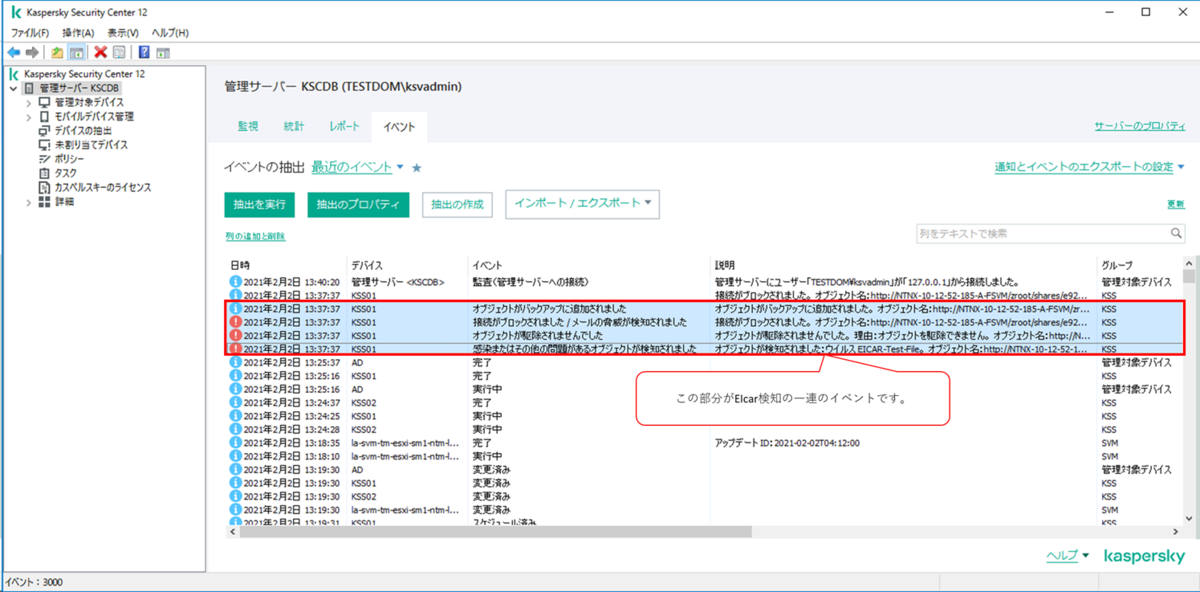The image size is (1200, 592).
Task: Switch to the 統計 tab
Action: [x=294, y=127]
